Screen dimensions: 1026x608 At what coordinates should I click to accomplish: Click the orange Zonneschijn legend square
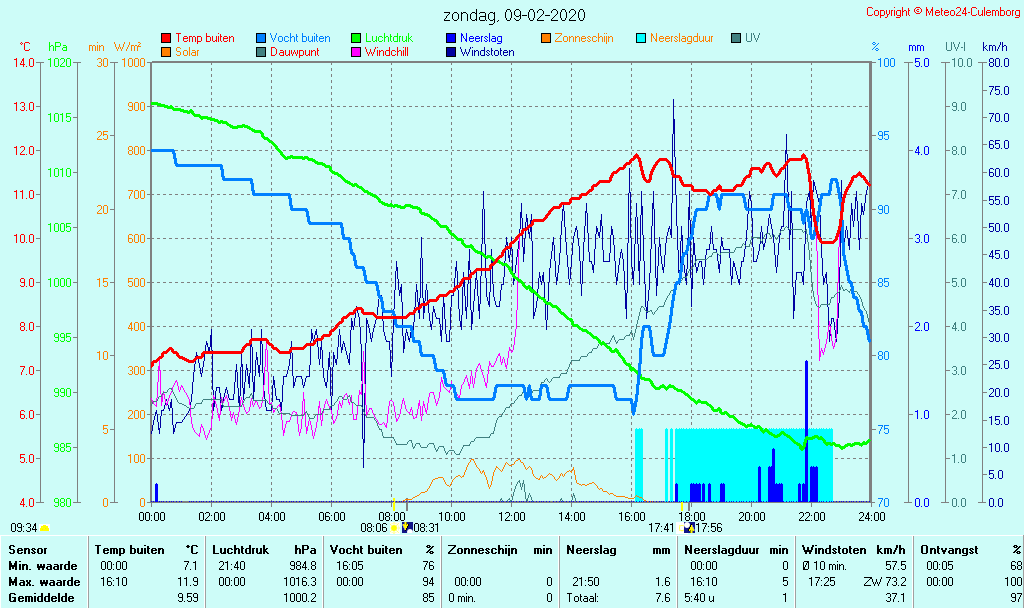(x=546, y=39)
